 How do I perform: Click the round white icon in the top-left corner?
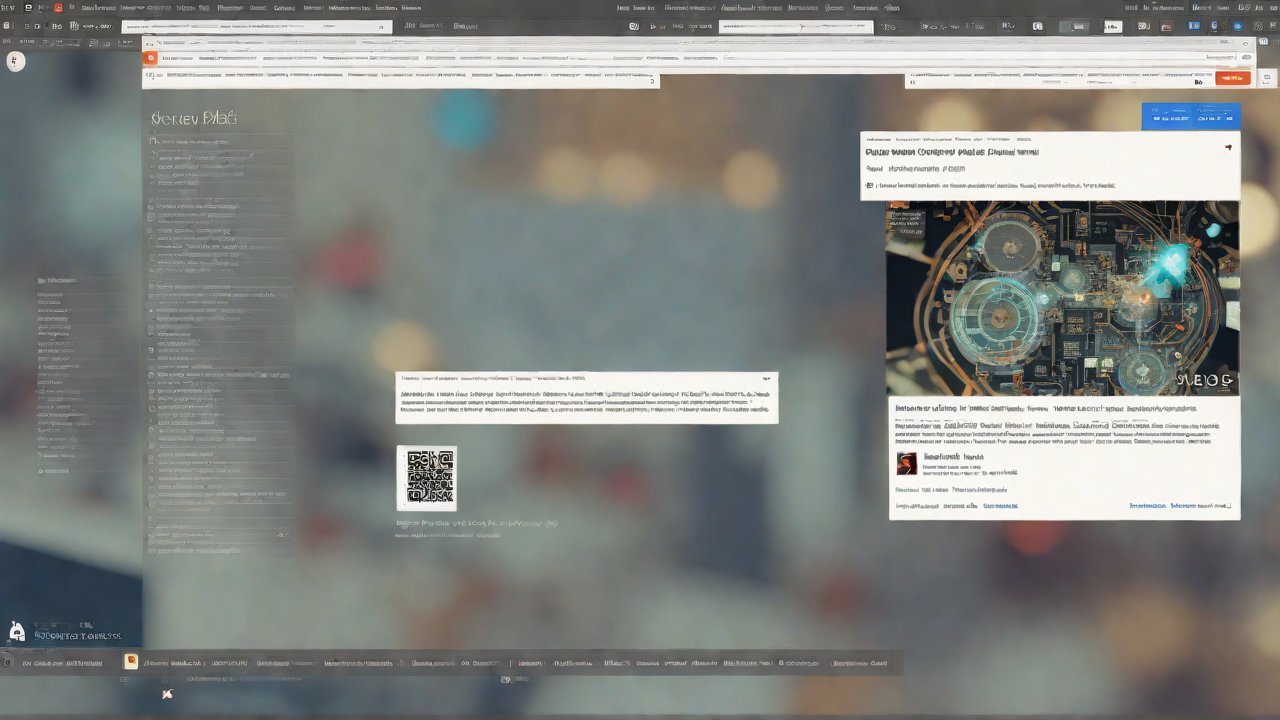15,61
